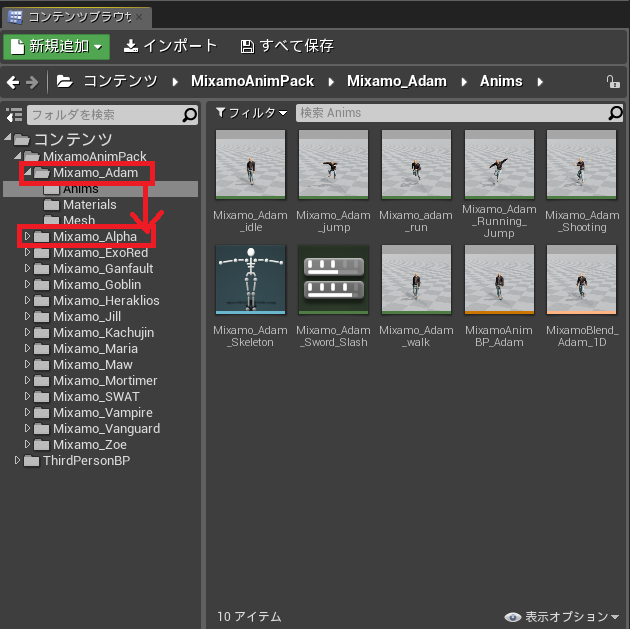
Task: Click the forward navigation arrow
Action: tap(32, 82)
